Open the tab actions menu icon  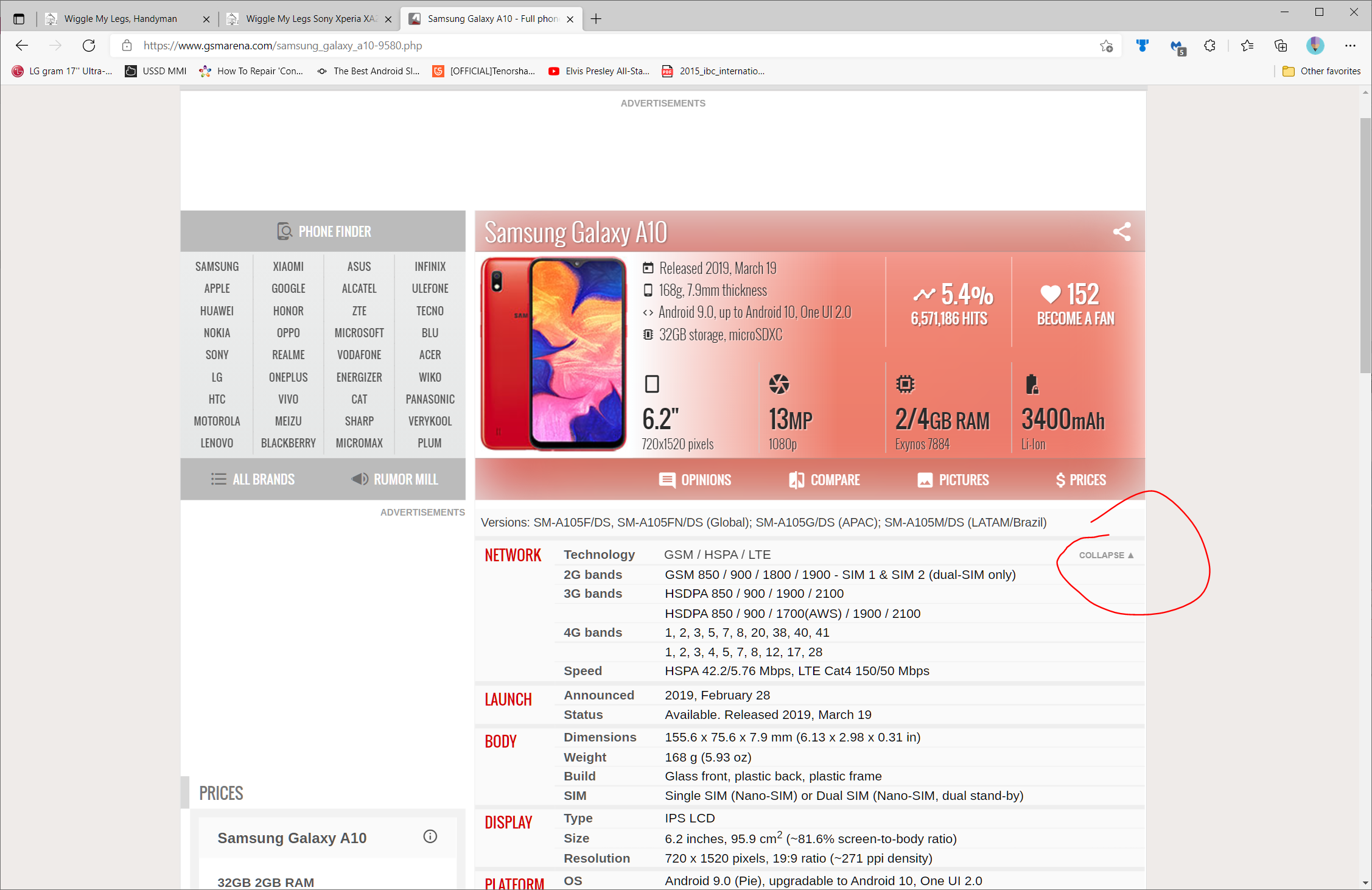[19, 19]
